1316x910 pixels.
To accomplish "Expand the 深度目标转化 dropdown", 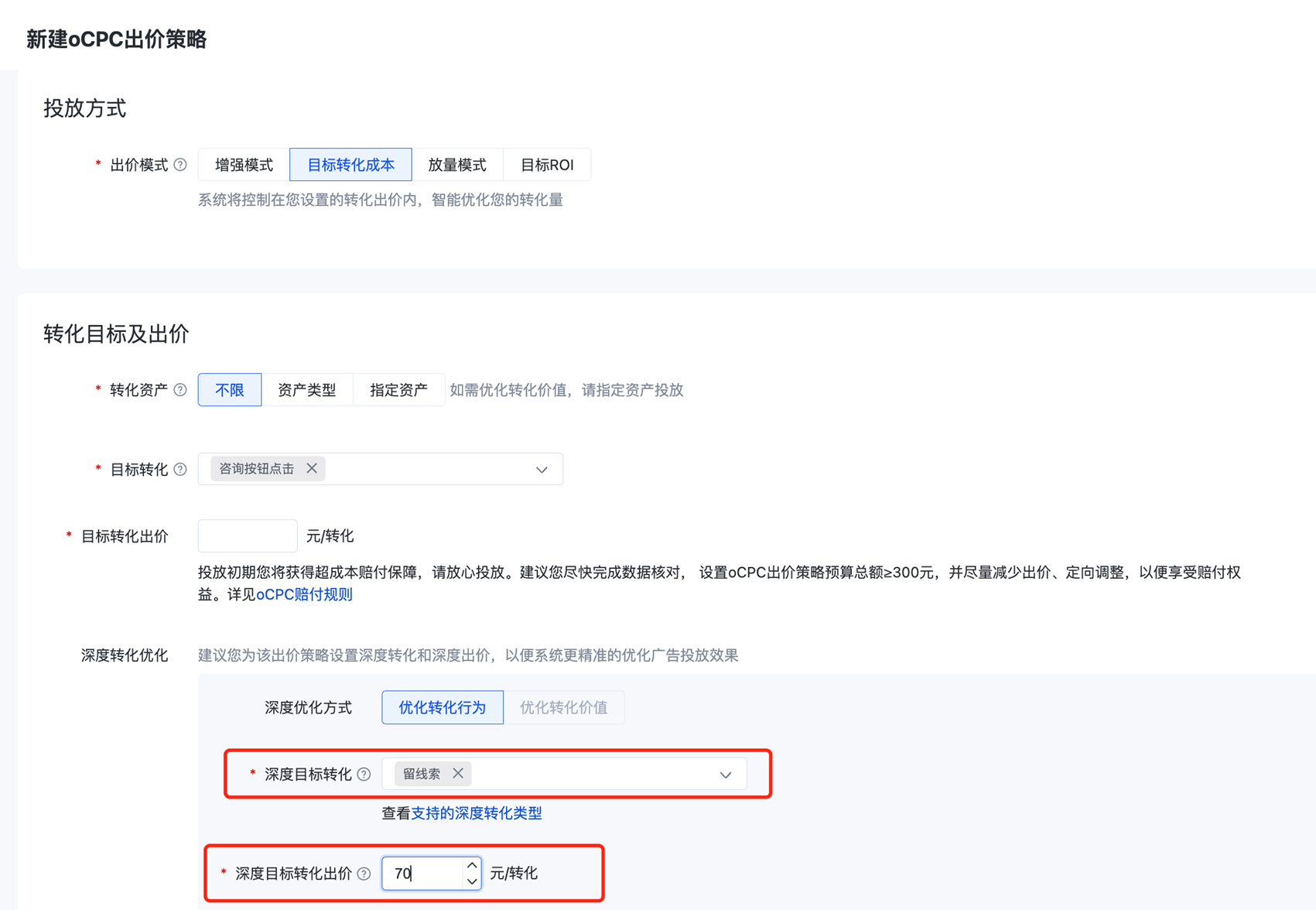I will point(725,775).
